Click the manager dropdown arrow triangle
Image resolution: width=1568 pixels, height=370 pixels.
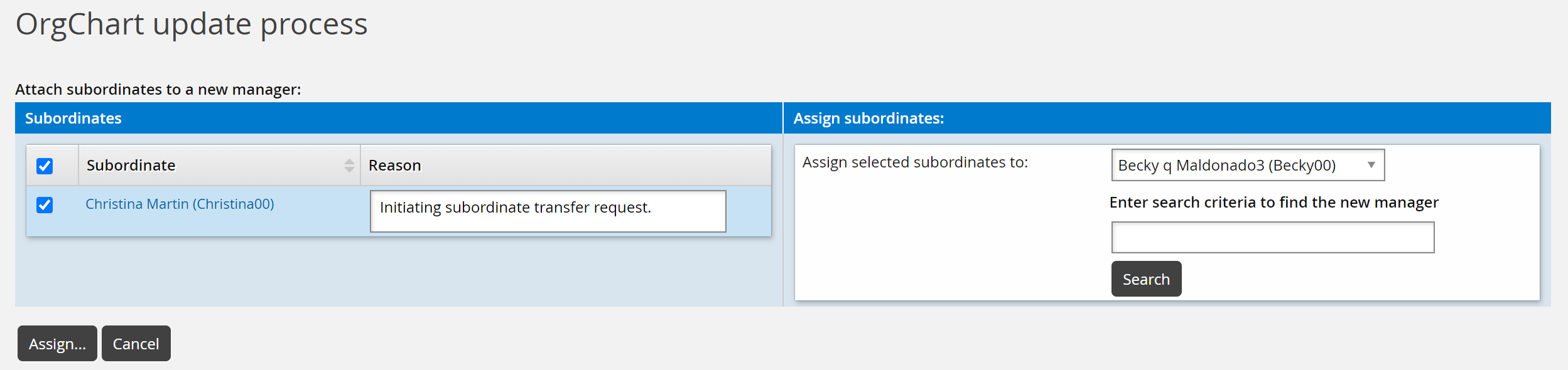[x=1371, y=165]
